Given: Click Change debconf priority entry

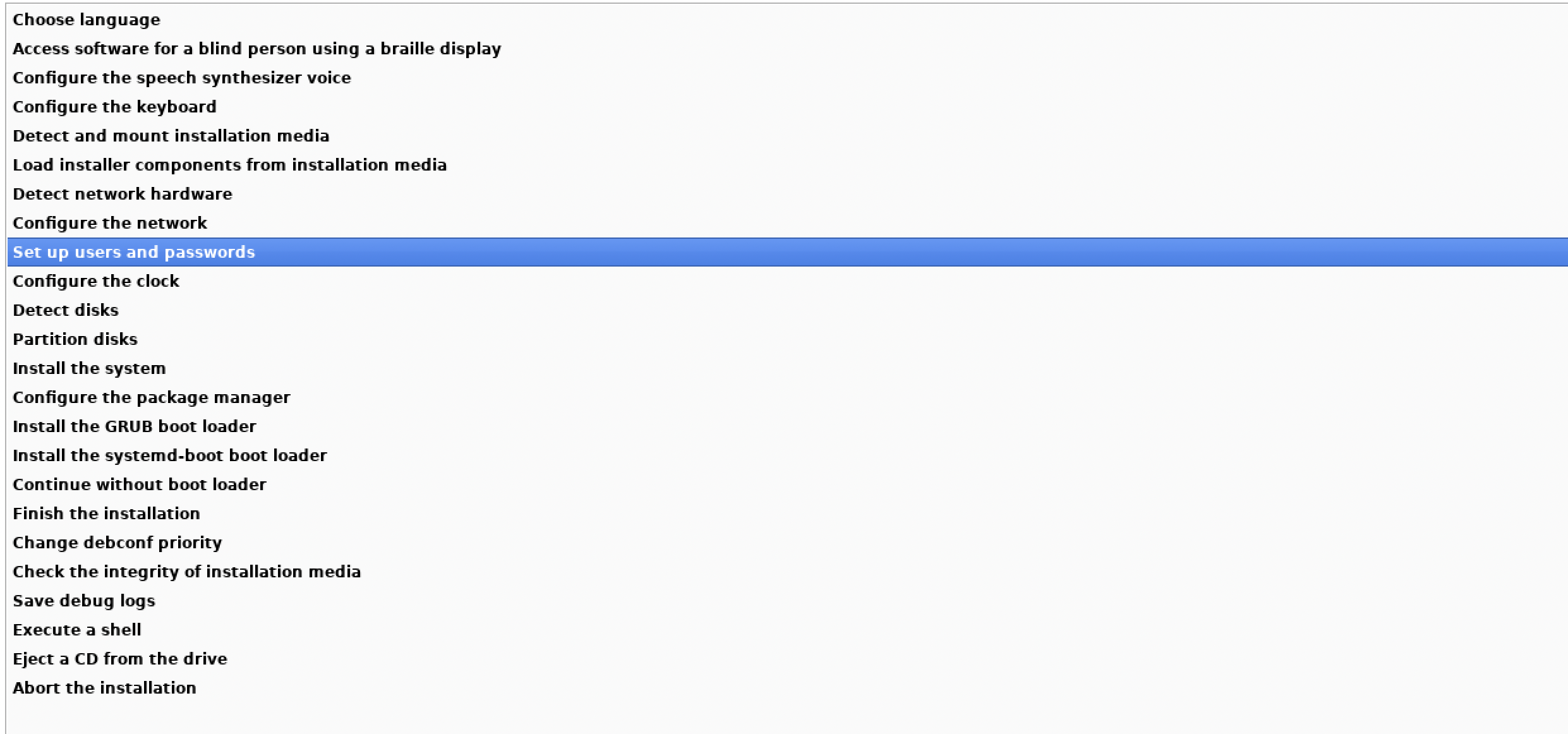Looking at the screenshot, I should (117, 543).
